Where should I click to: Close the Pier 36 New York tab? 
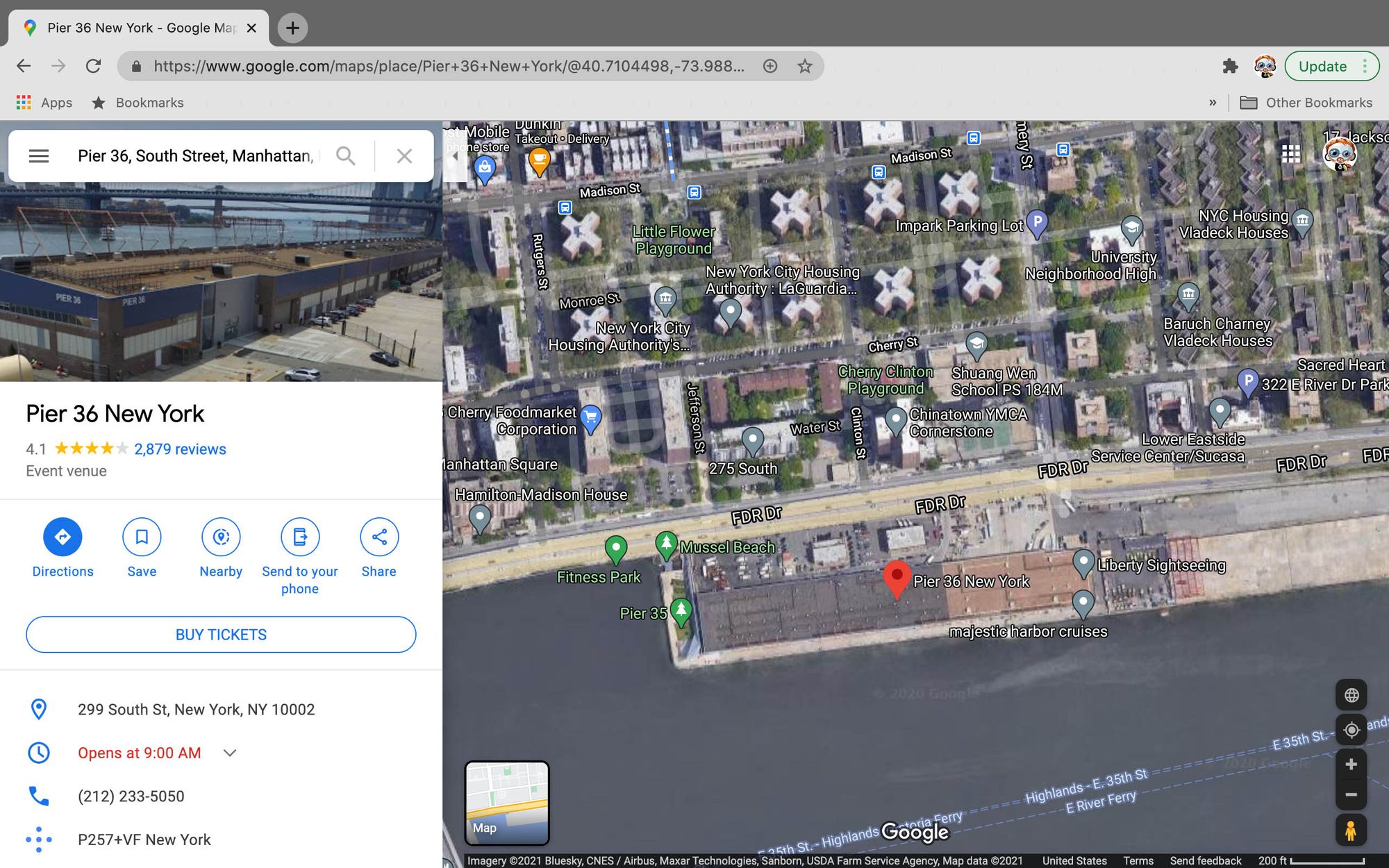(x=252, y=28)
